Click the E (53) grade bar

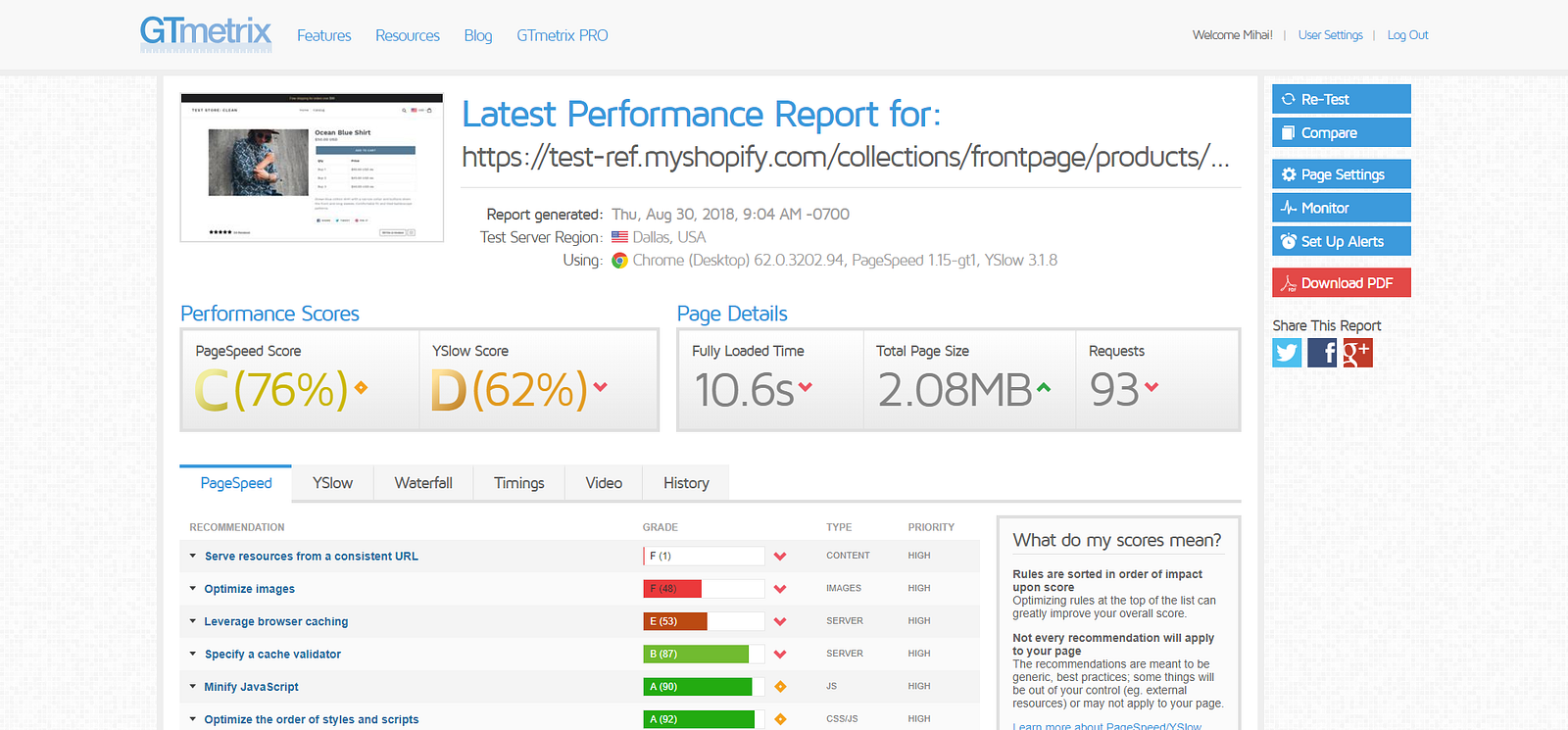click(704, 621)
